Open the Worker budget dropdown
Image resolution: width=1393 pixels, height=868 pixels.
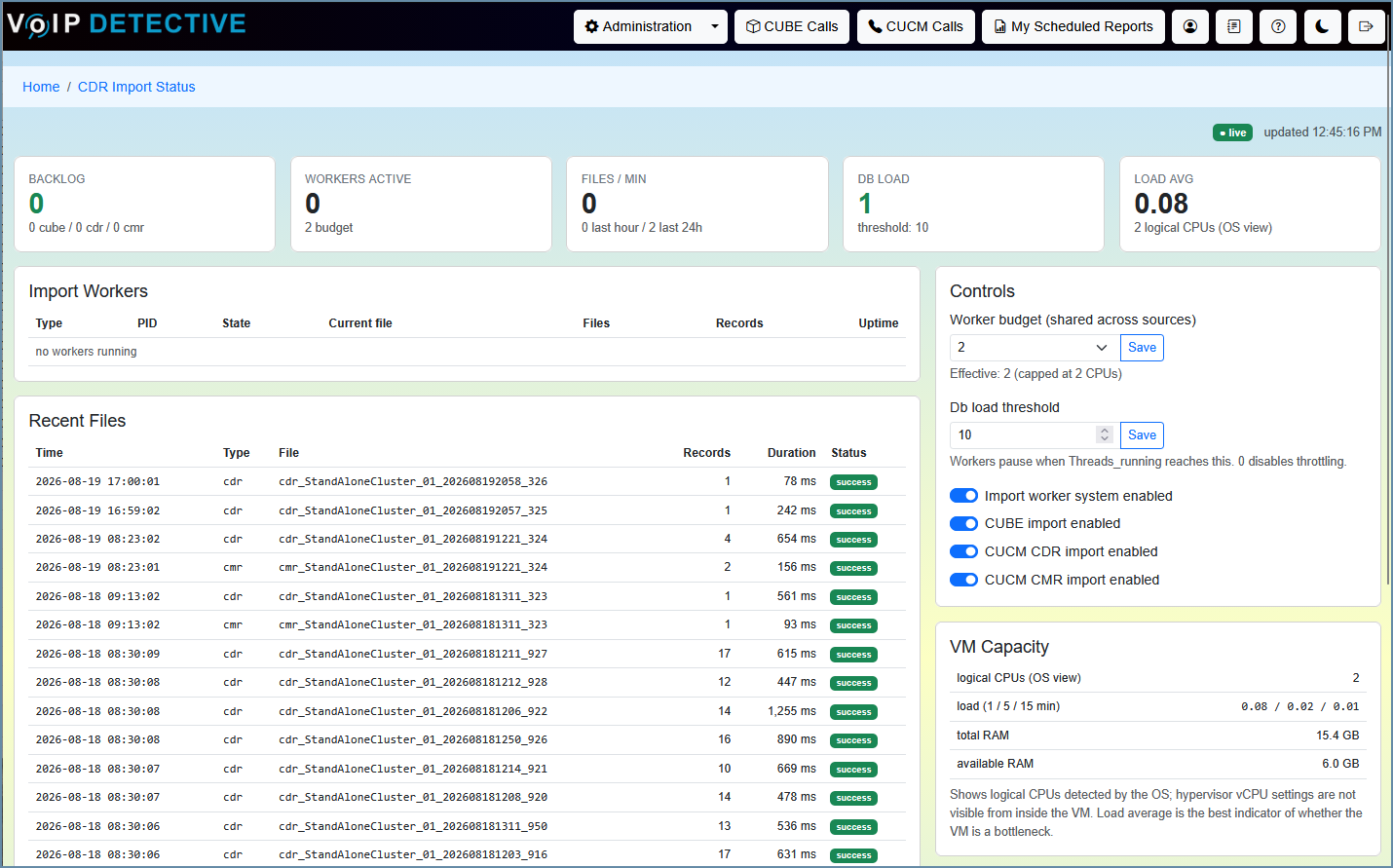tap(1034, 348)
